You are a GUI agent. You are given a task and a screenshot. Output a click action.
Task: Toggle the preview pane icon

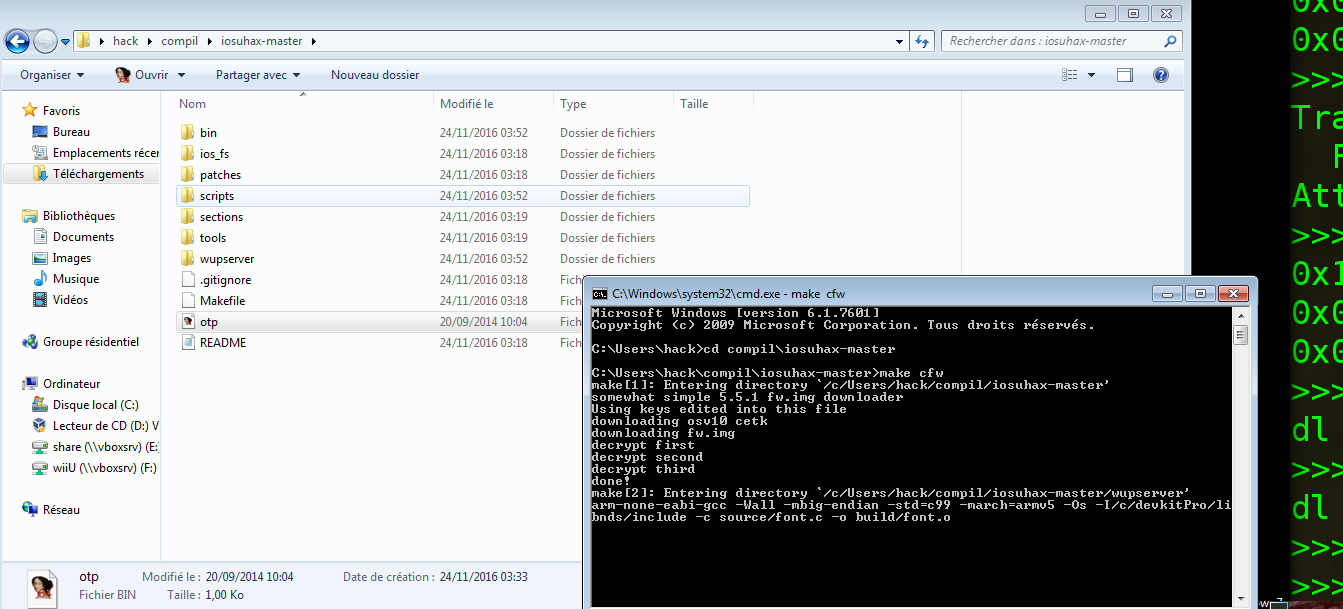pos(1125,75)
